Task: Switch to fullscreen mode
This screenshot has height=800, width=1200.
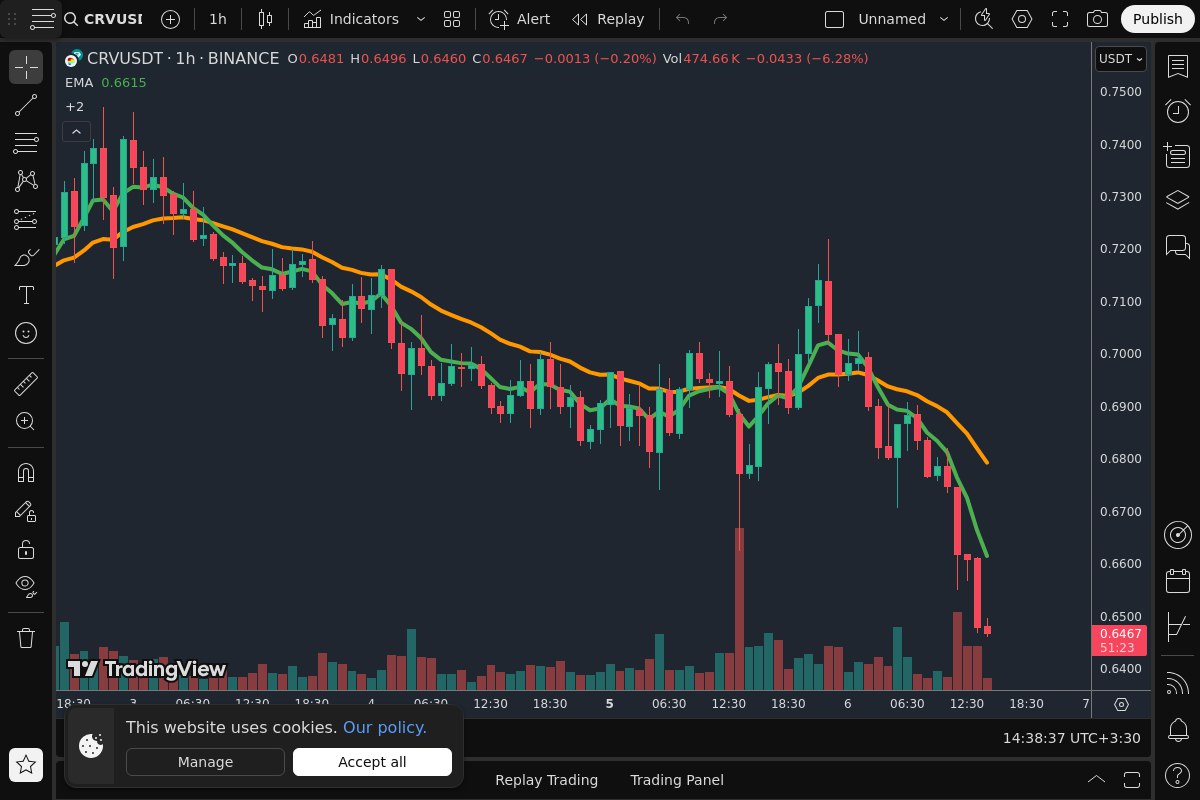Action: tap(1060, 19)
